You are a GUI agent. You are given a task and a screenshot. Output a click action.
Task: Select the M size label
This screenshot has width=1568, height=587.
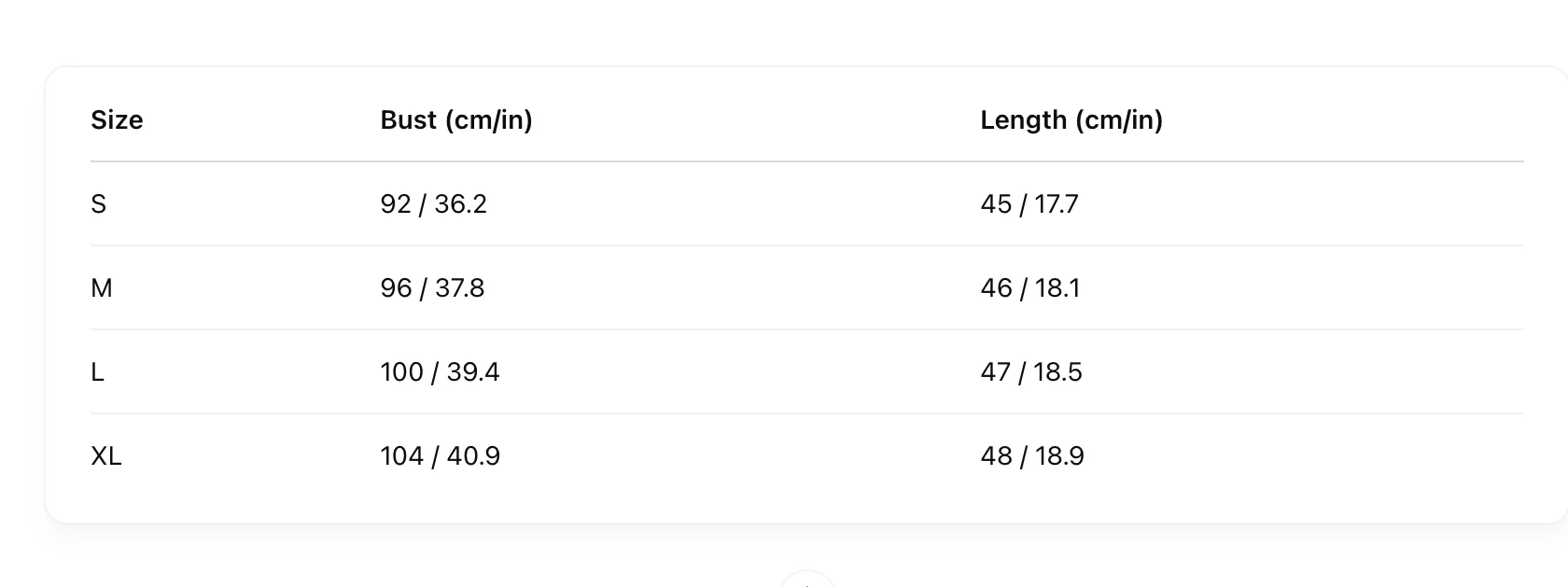click(102, 288)
